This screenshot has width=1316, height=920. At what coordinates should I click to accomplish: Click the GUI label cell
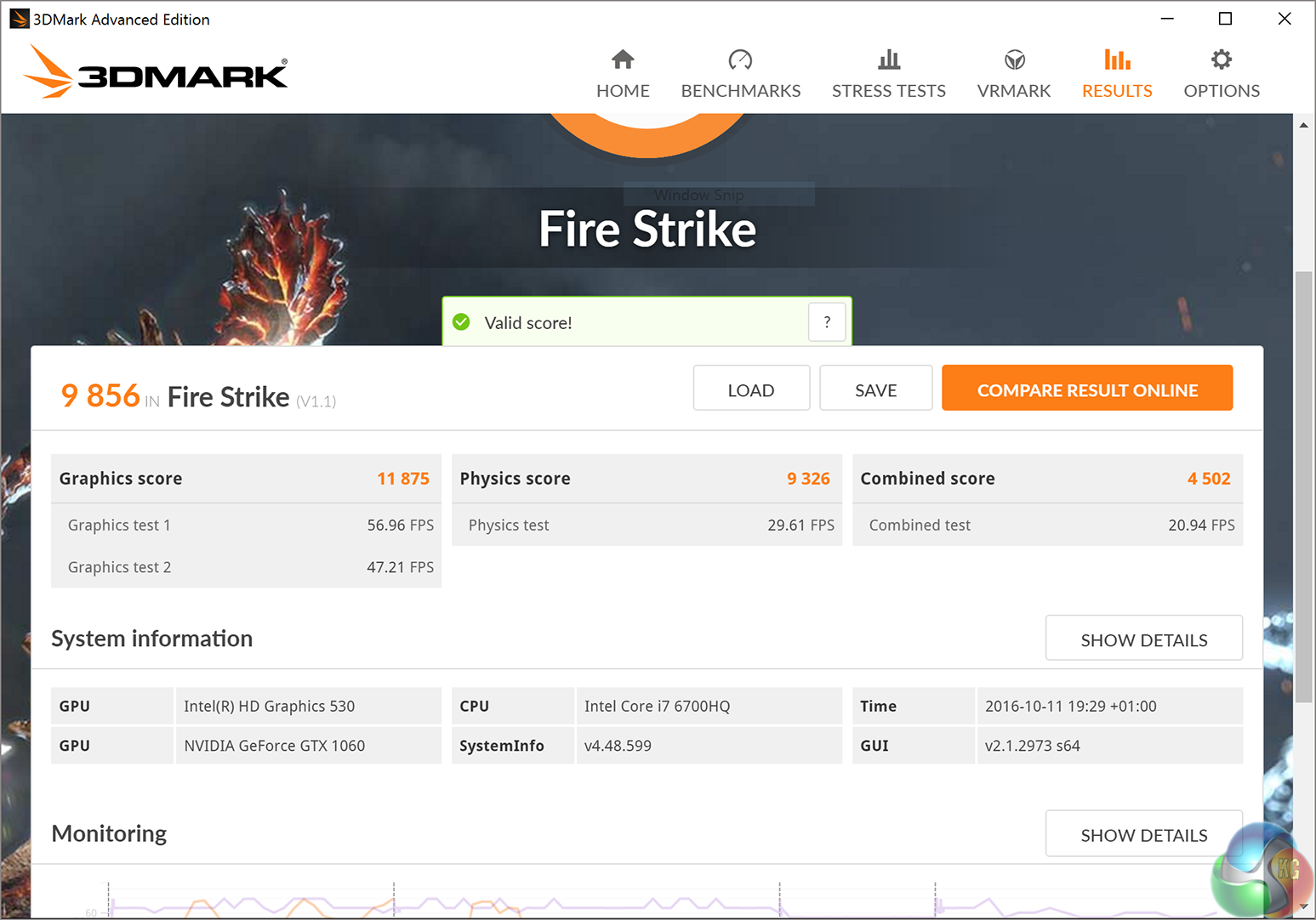(x=914, y=745)
